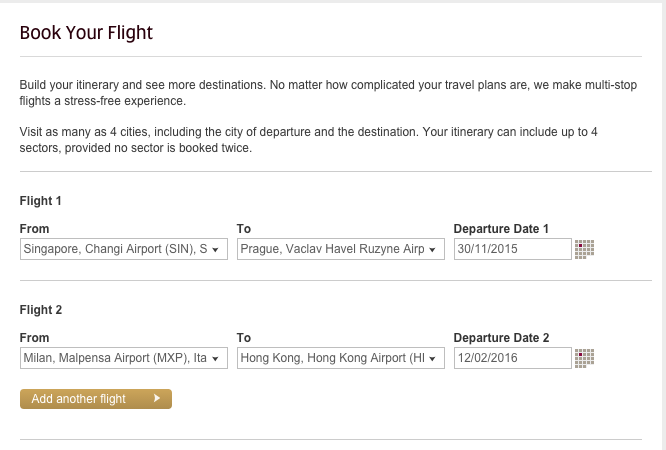The height and width of the screenshot is (450, 666).
Task: Click the From label under Flight 1
Action: click(x=34, y=229)
